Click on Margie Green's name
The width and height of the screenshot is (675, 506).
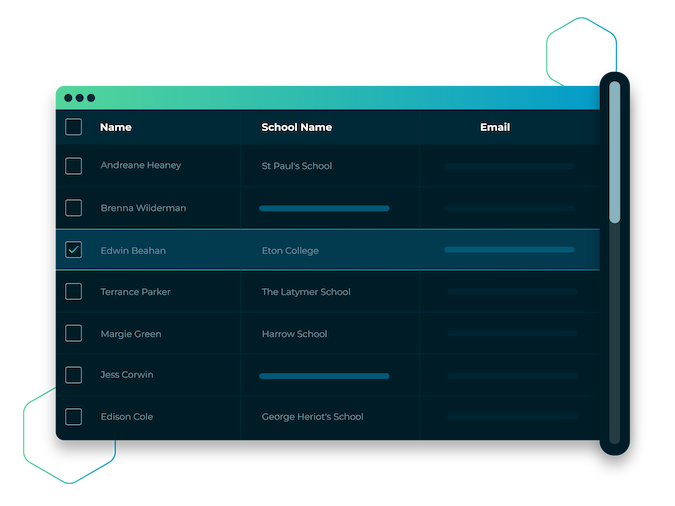[x=131, y=334]
